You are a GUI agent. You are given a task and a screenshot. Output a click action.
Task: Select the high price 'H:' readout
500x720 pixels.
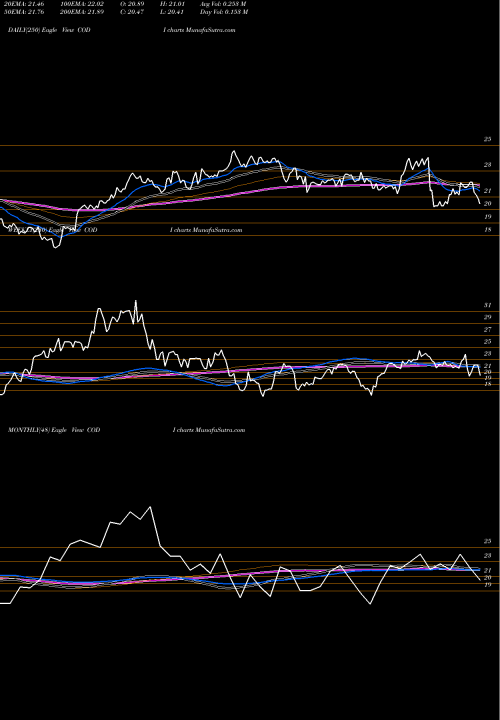pyautogui.click(x=171, y=4)
